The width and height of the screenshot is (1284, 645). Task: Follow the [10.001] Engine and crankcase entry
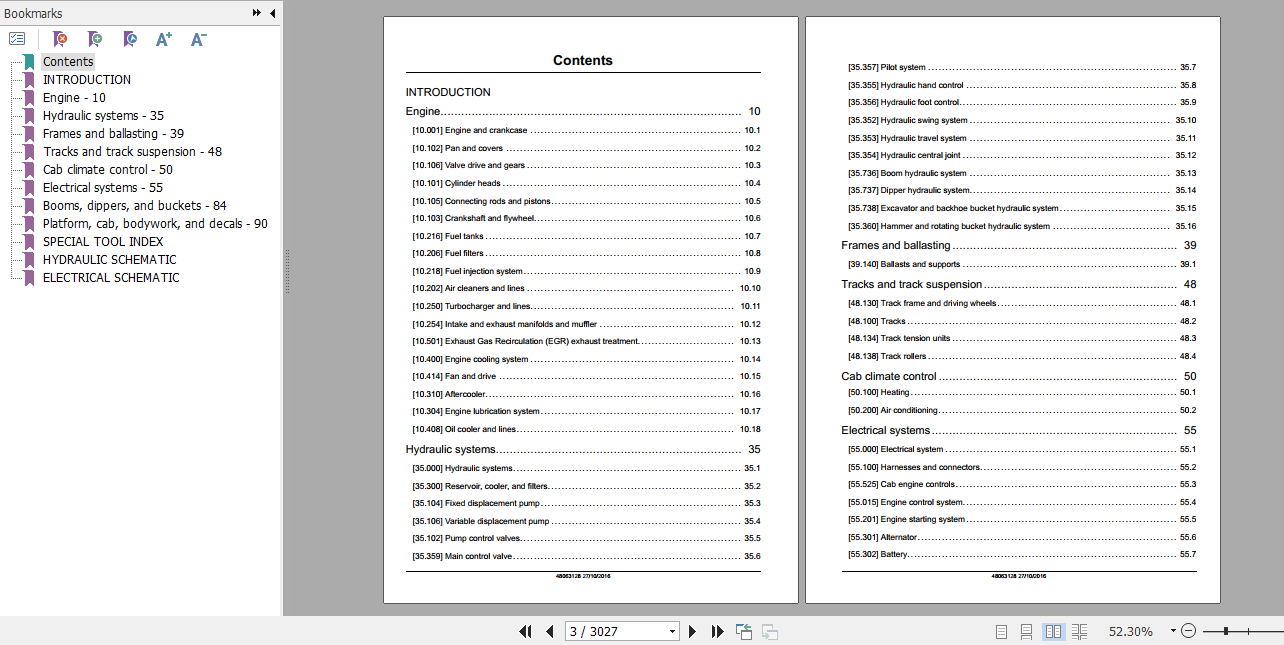pos(586,130)
